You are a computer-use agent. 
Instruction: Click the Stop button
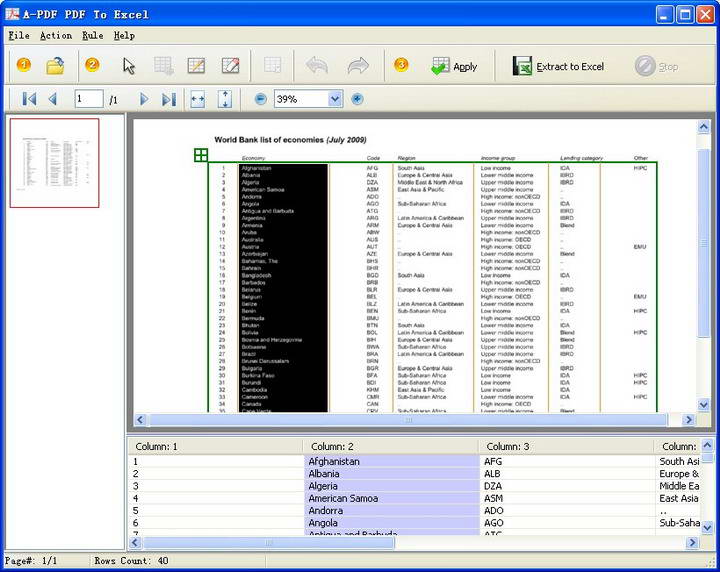tap(656, 67)
